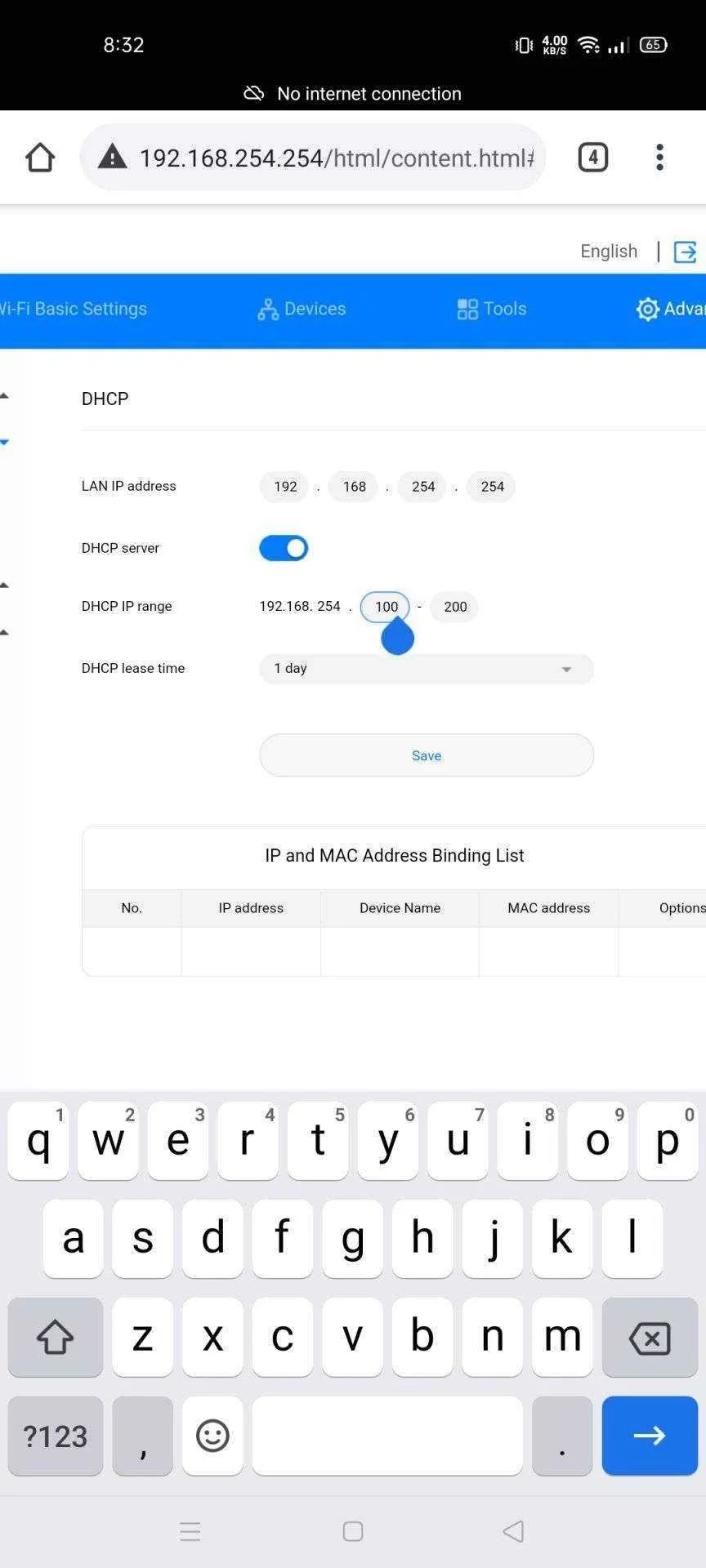Tap the a key
This screenshot has height=1568, width=706.
tap(73, 1238)
